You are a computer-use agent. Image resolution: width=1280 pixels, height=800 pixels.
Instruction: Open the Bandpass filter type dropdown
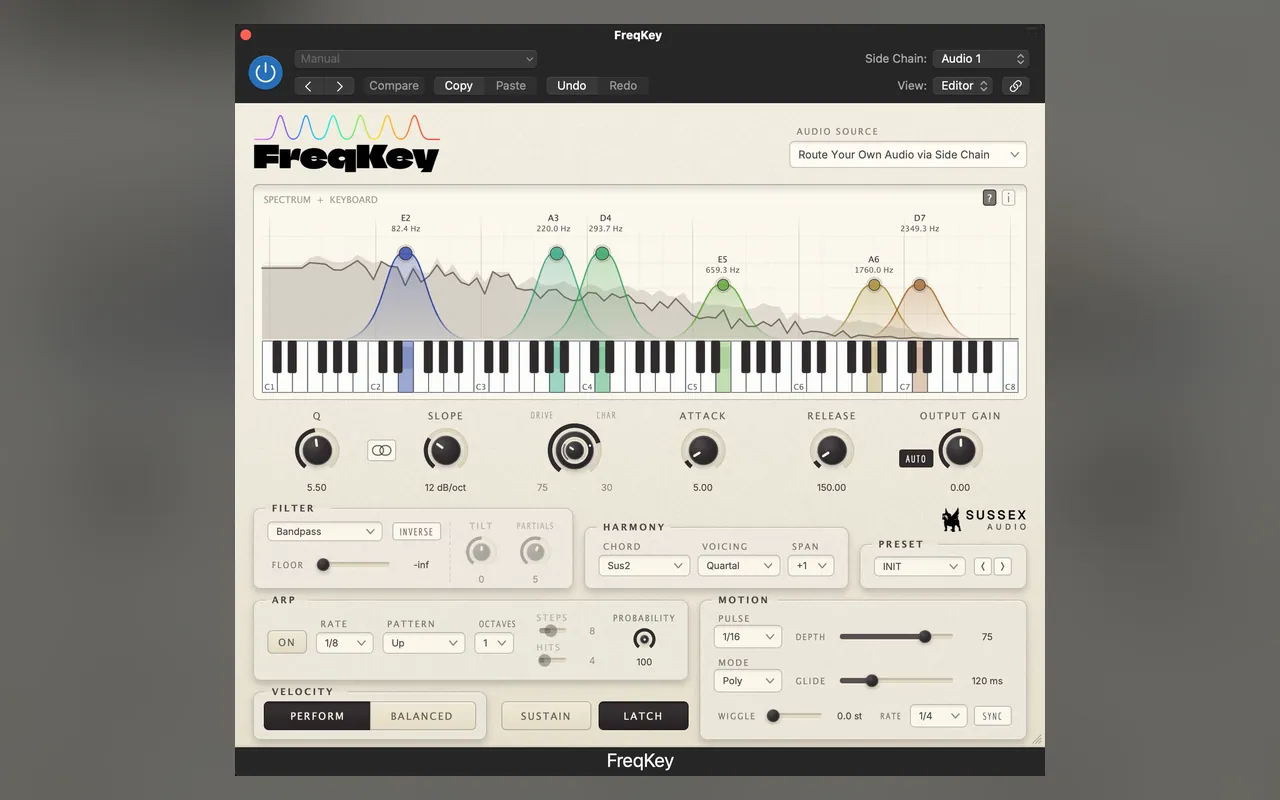324,532
